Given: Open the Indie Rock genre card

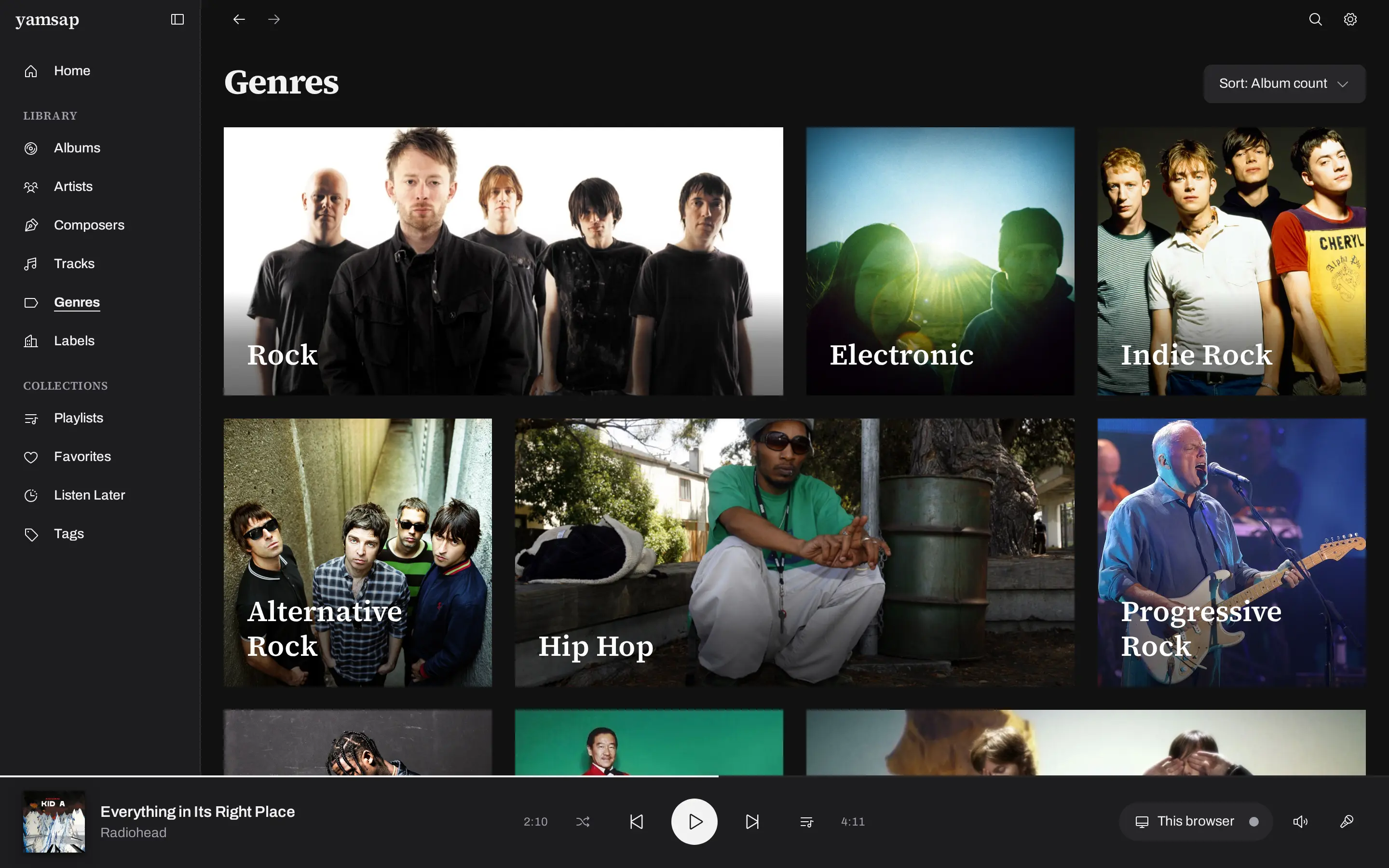Looking at the screenshot, I should 1232,261.
